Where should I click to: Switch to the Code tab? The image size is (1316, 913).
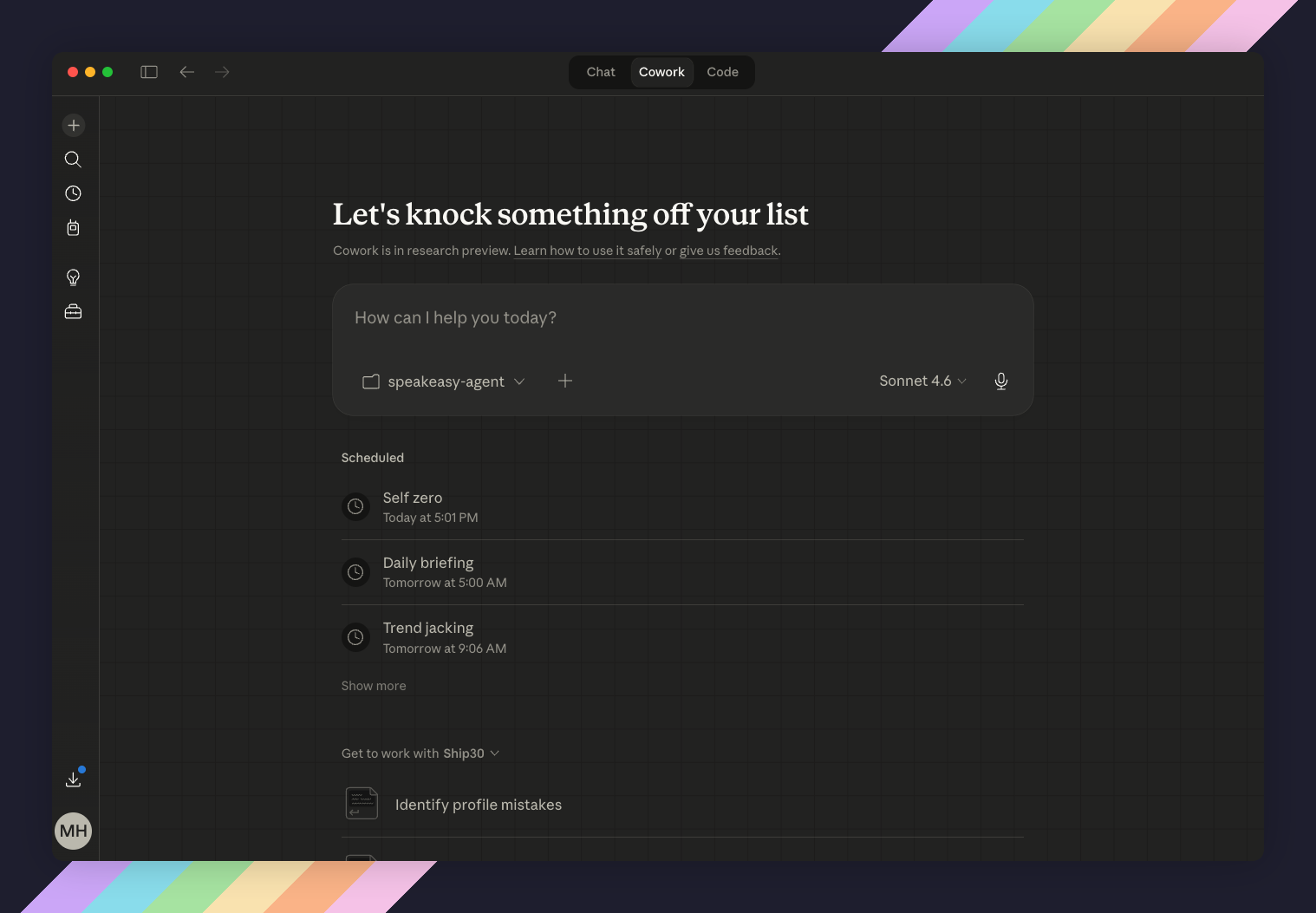(x=722, y=72)
